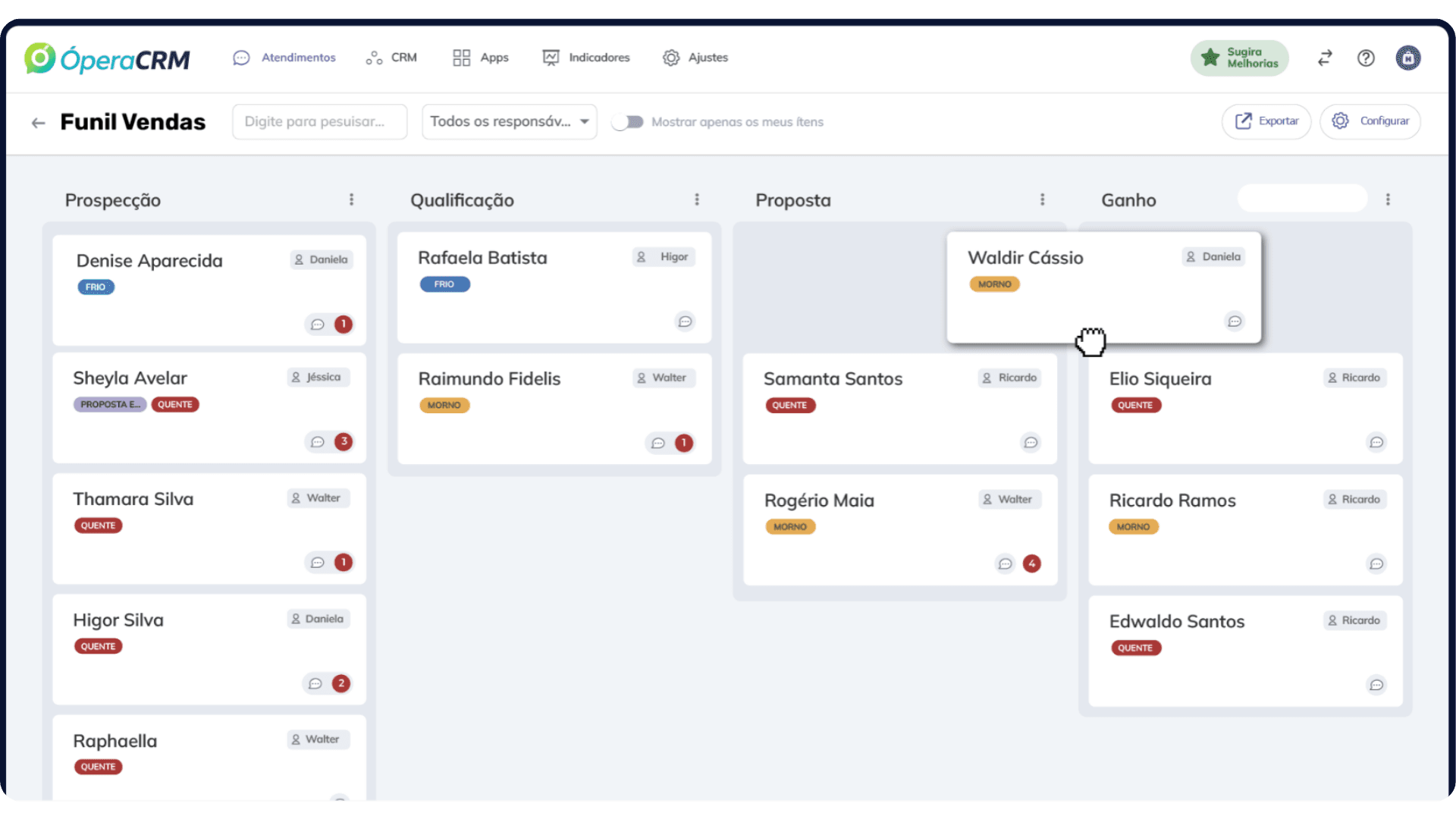Open chat icon on Higor Silva card
Image resolution: width=1456 pixels, height=819 pixels.
point(315,684)
